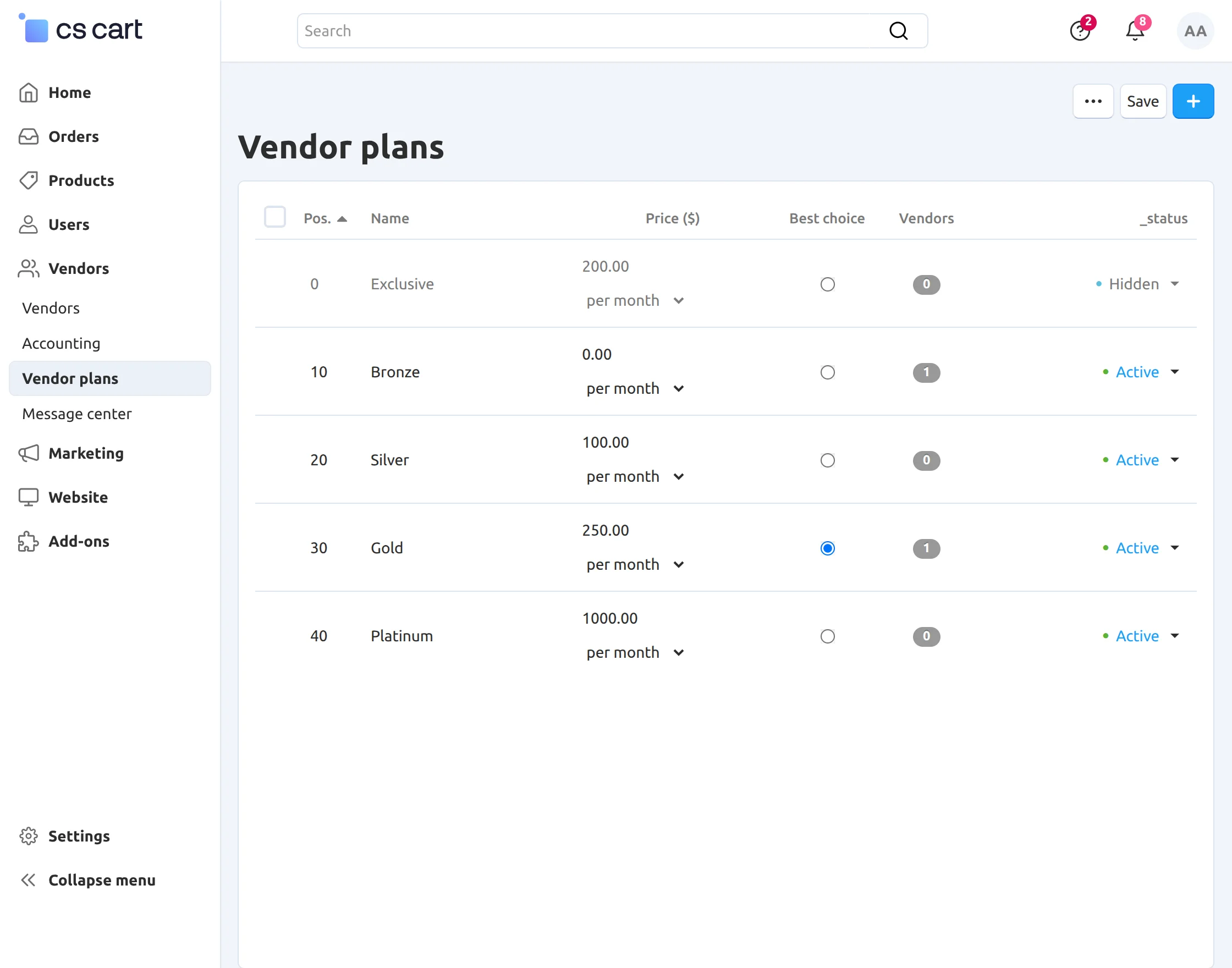Click the Home sidebar icon
The width and height of the screenshot is (1232, 968).
pyautogui.click(x=29, y=93)
